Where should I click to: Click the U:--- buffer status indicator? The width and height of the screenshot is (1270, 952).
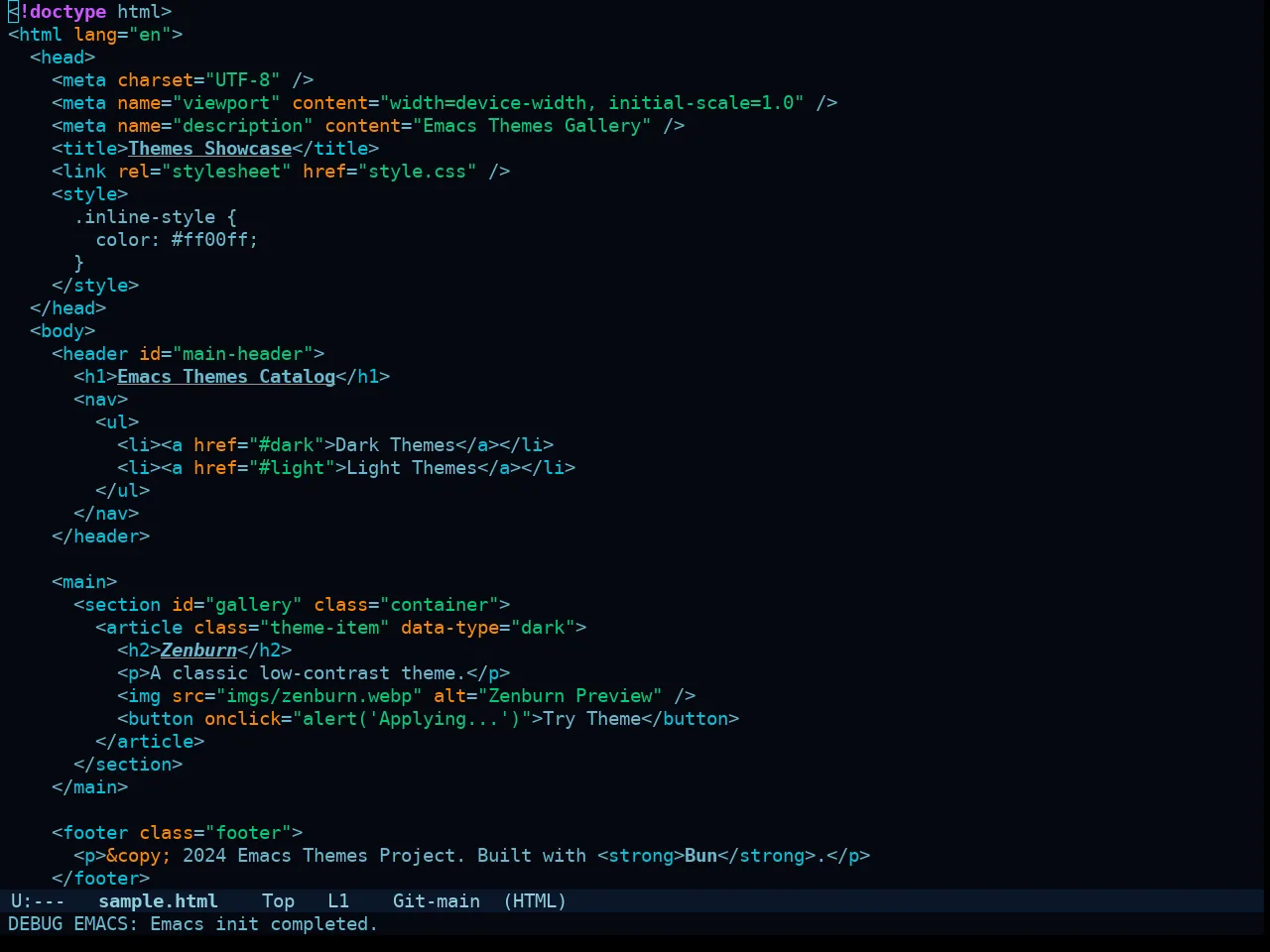coord(38,901)
